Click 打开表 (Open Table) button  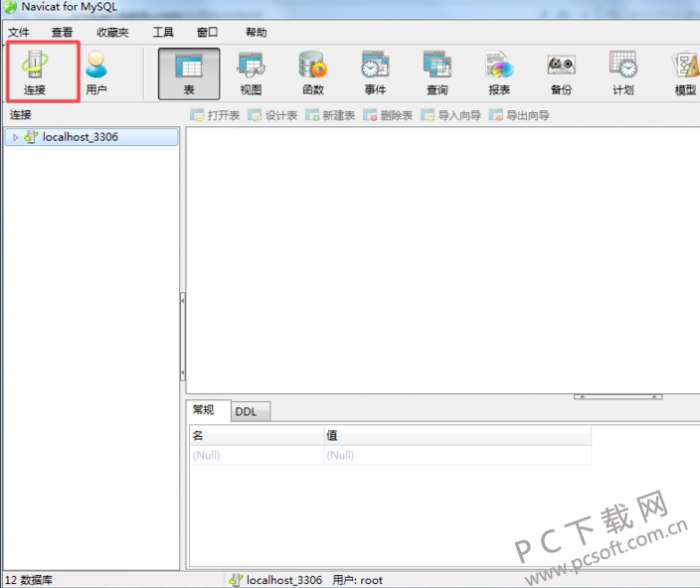click(215, 115)
